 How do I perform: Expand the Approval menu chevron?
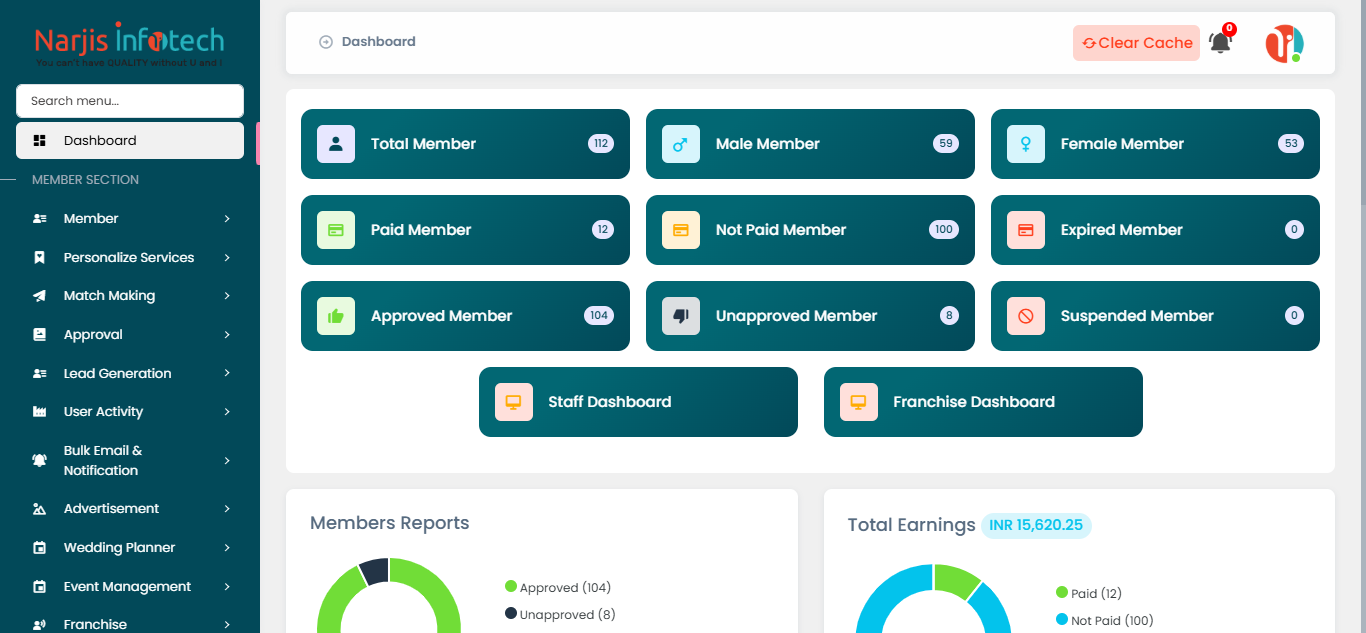[227, 335]
